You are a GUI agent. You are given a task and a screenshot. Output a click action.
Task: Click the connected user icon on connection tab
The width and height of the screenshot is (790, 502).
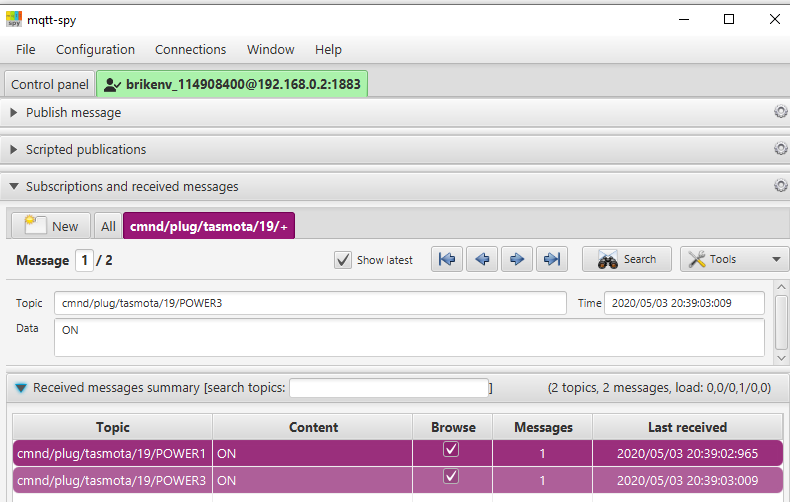point(112,85)
